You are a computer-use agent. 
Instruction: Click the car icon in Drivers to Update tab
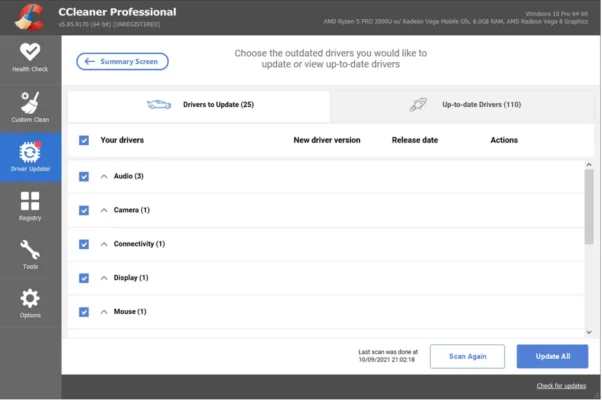159,104
